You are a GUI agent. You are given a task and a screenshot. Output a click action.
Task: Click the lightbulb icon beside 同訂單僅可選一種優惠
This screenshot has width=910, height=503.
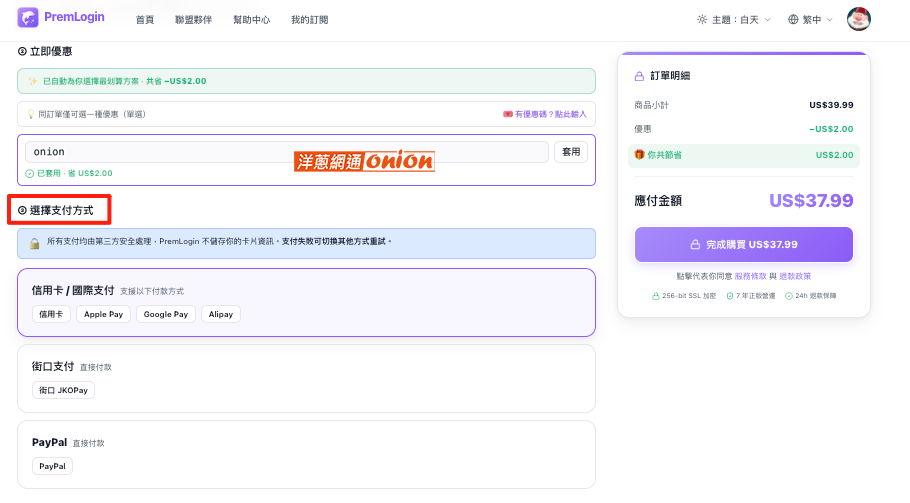[31, 114]
